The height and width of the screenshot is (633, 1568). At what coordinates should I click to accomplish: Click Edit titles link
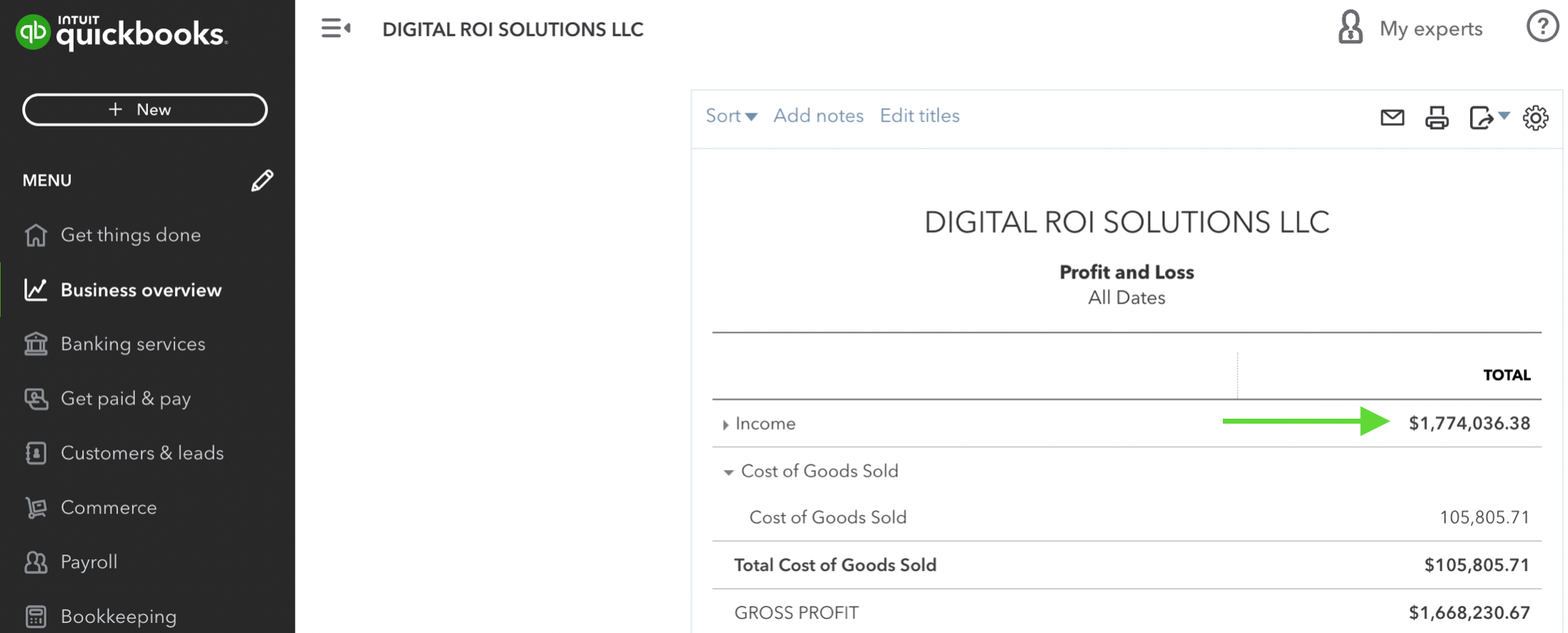pyautogui.click(x=919, y=116)
